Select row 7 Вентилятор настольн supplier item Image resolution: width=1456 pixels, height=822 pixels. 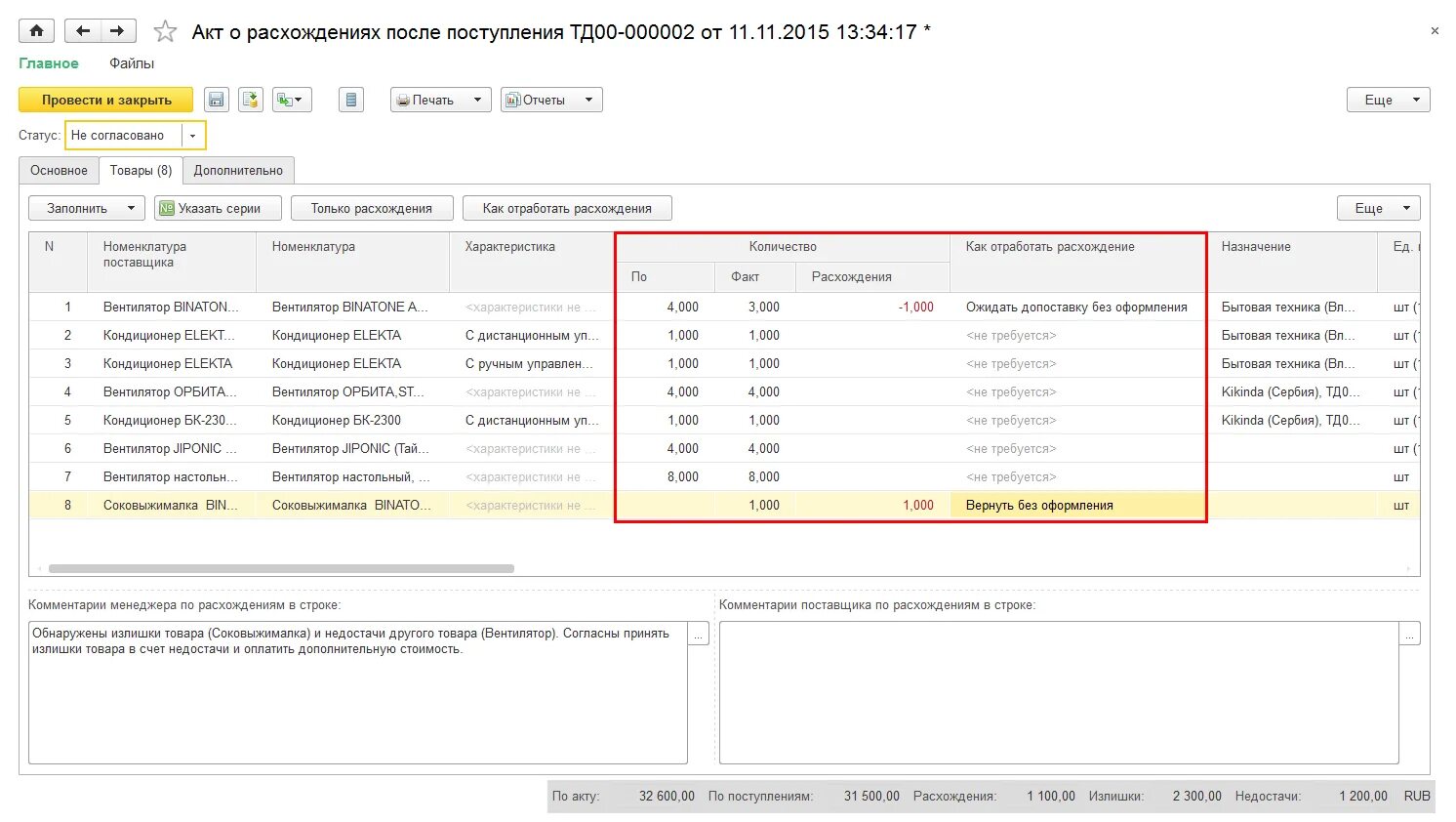[171, 476]
